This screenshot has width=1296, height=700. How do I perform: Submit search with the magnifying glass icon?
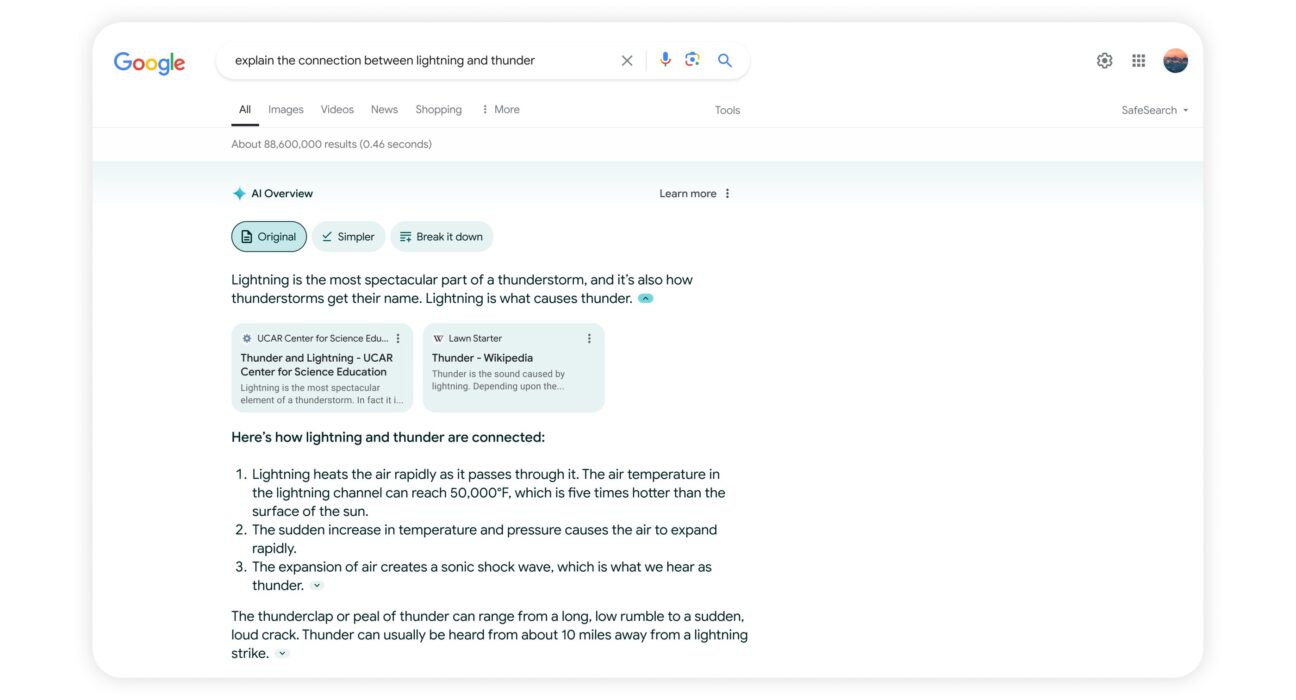725,61
